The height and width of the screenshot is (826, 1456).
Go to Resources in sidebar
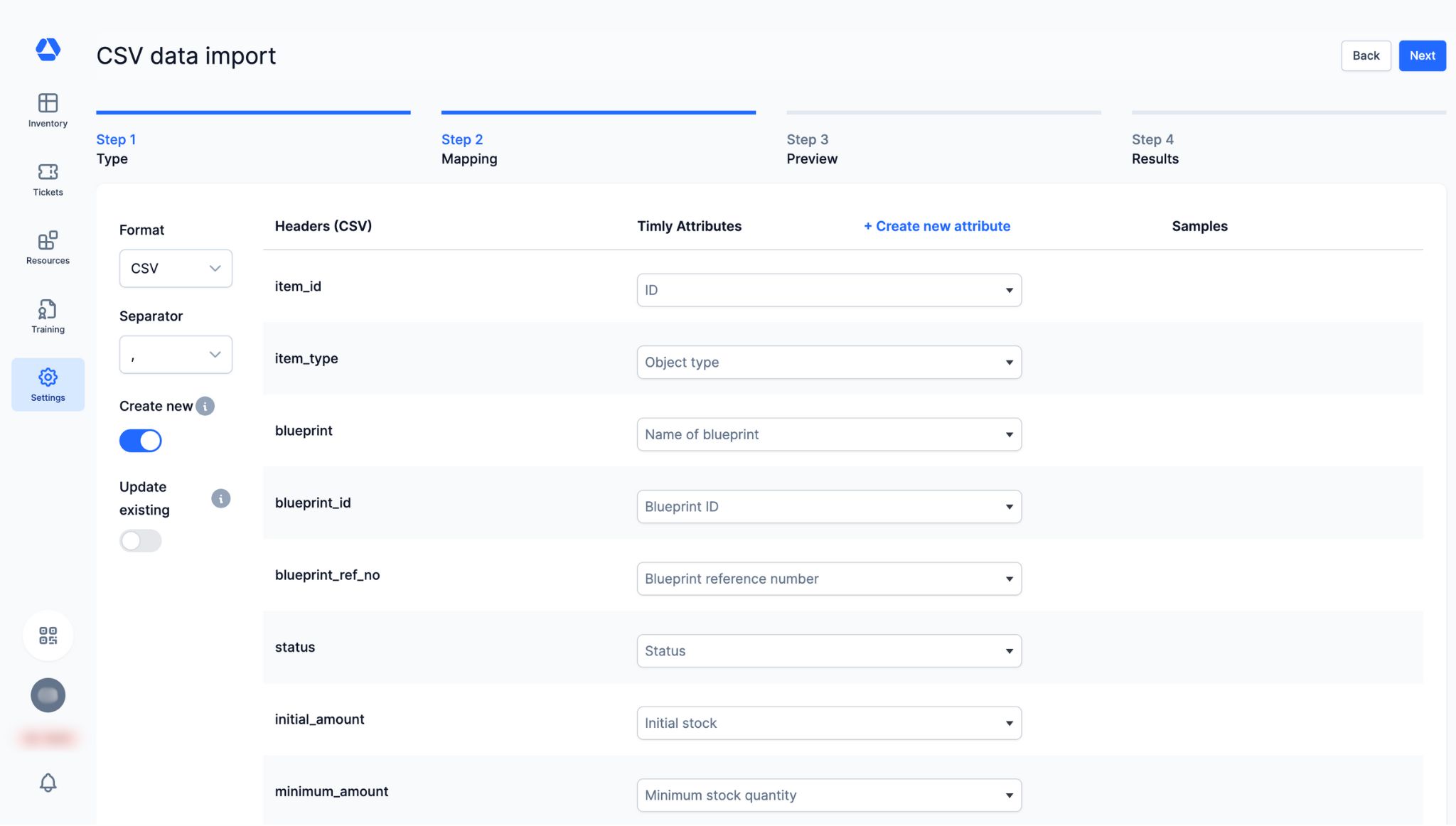pyautogui.click(x=48, y=247)
